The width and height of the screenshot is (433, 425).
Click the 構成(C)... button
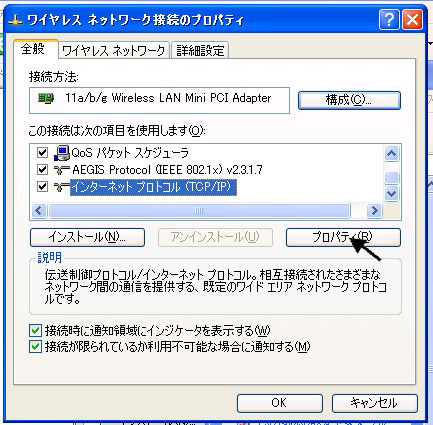point(349,100)
